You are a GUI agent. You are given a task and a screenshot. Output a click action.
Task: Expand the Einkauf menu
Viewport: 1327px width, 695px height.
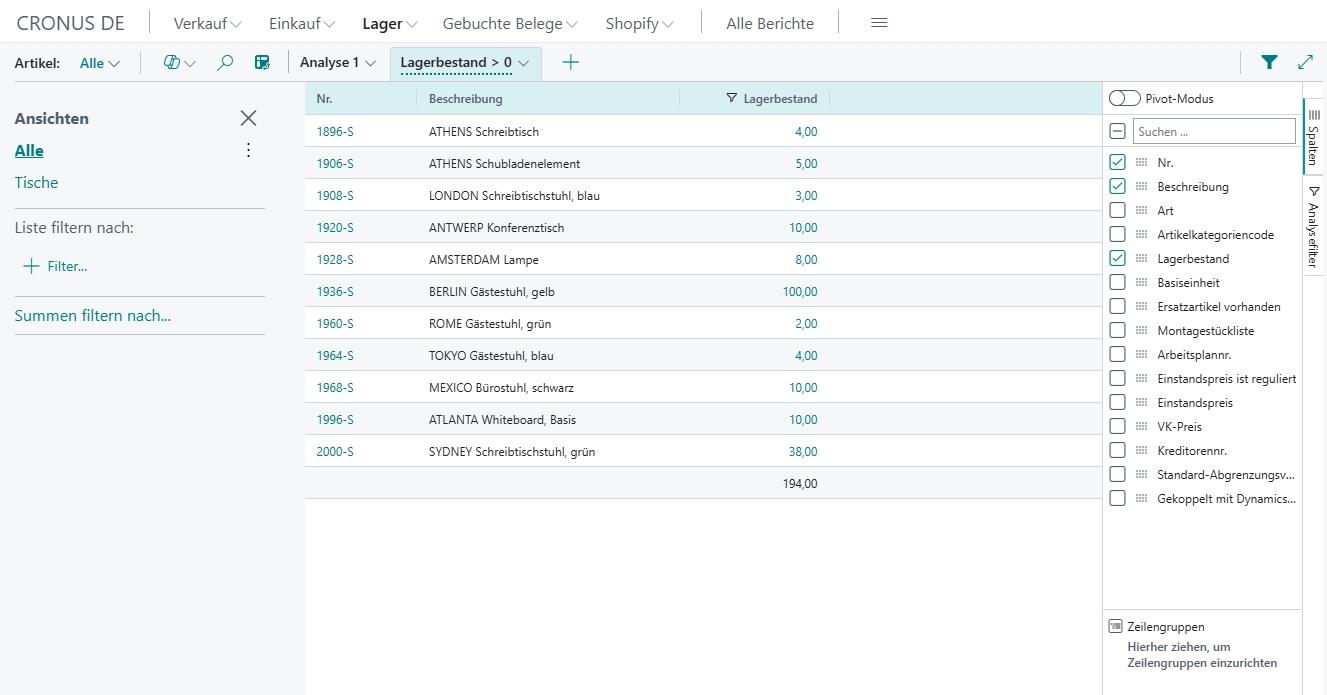(302, 23)
